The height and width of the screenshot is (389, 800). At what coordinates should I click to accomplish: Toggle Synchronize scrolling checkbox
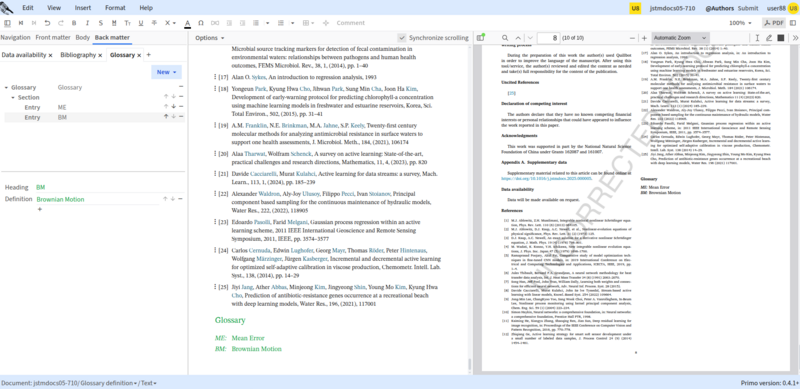[x=402, y=38]
